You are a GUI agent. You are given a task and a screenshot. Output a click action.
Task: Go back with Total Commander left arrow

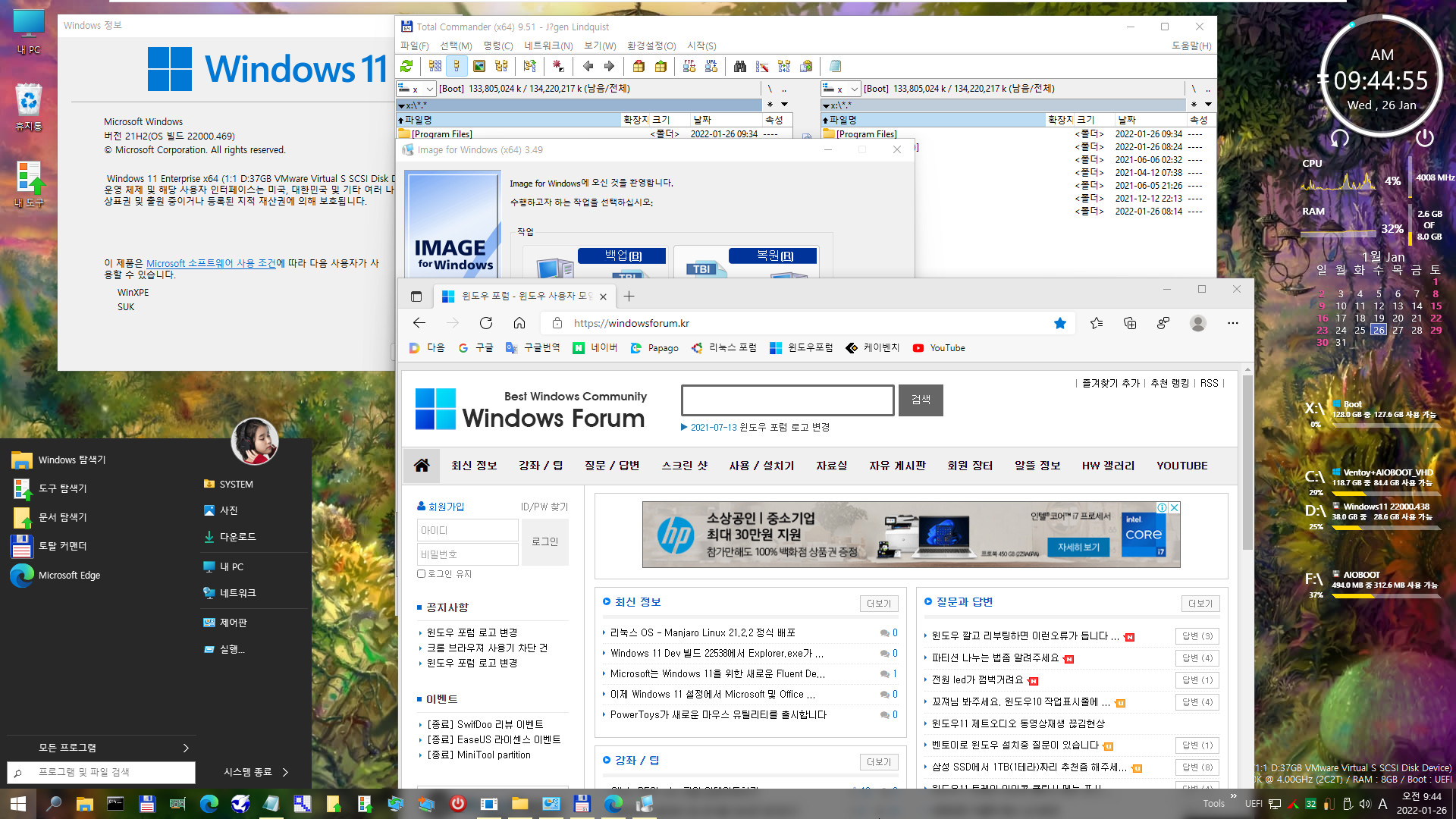click(588, 66)
